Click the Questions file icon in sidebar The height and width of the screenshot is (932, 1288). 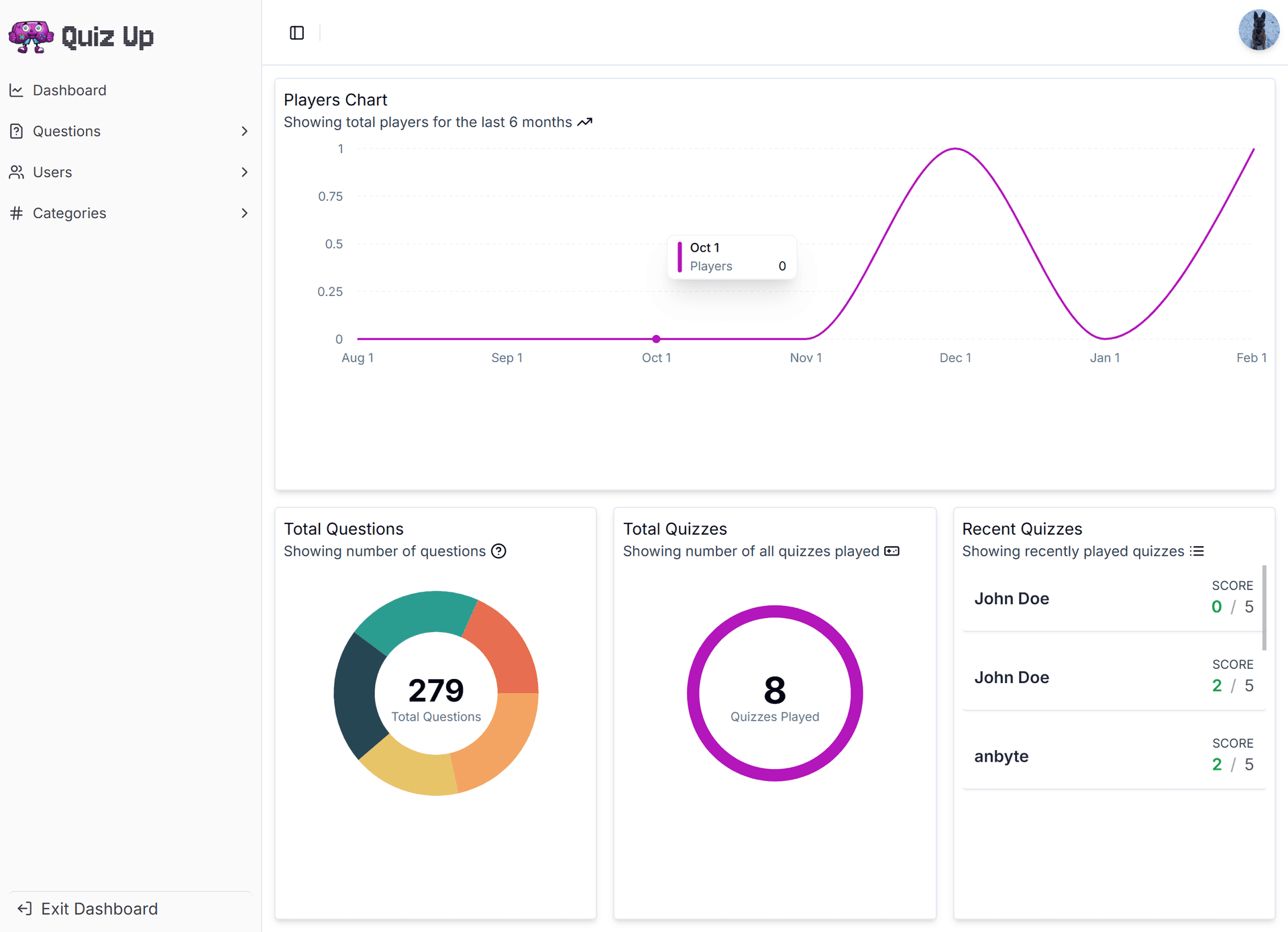17,131
